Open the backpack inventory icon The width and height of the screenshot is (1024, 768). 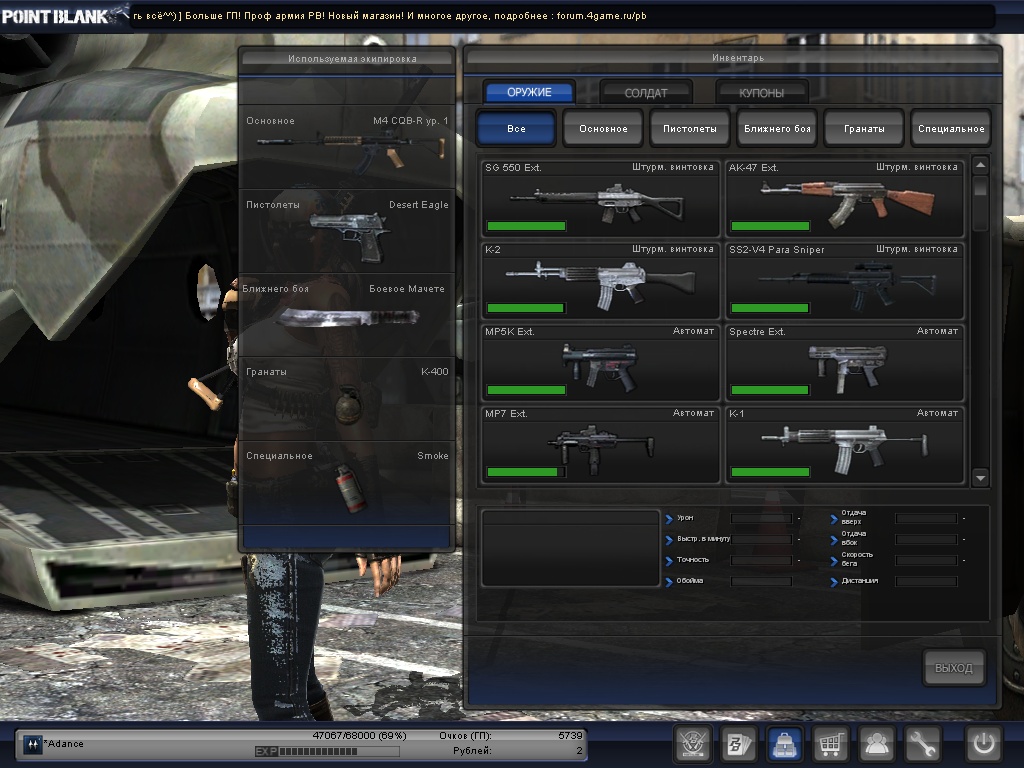[784, 743]
